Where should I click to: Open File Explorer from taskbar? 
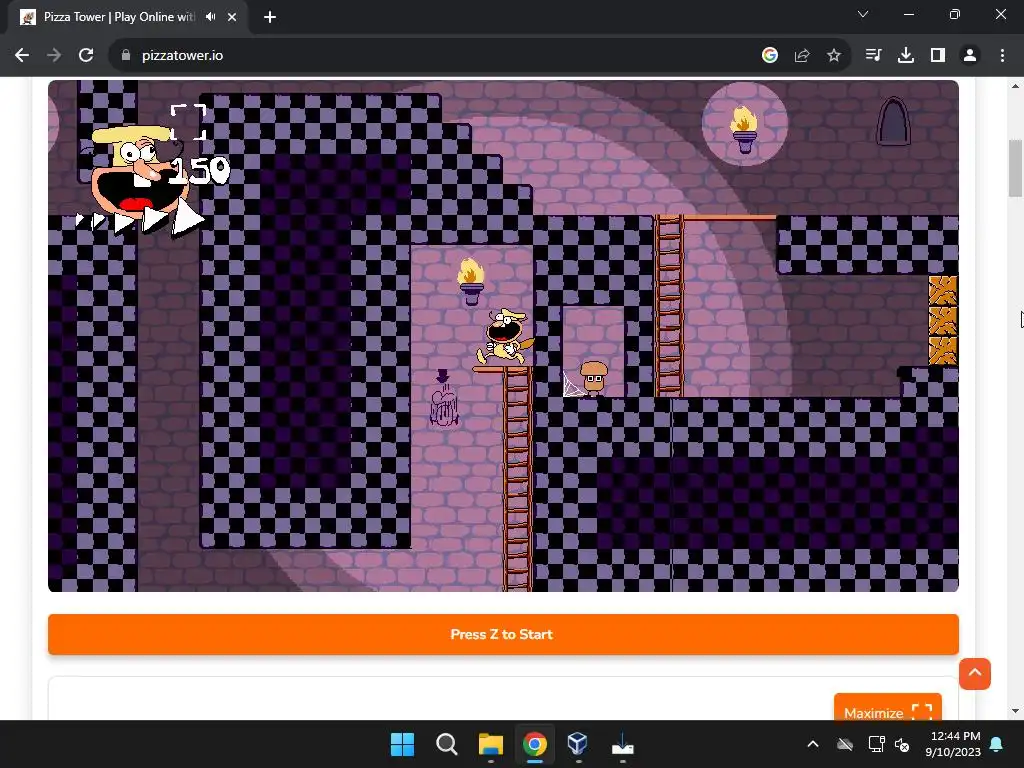[490, 744]
